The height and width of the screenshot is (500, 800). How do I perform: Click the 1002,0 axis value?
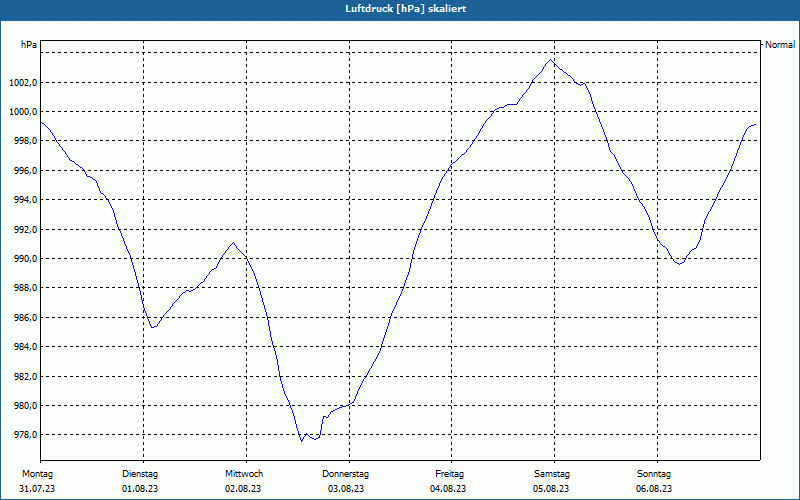pyautogui.click(x=23, y=82)
